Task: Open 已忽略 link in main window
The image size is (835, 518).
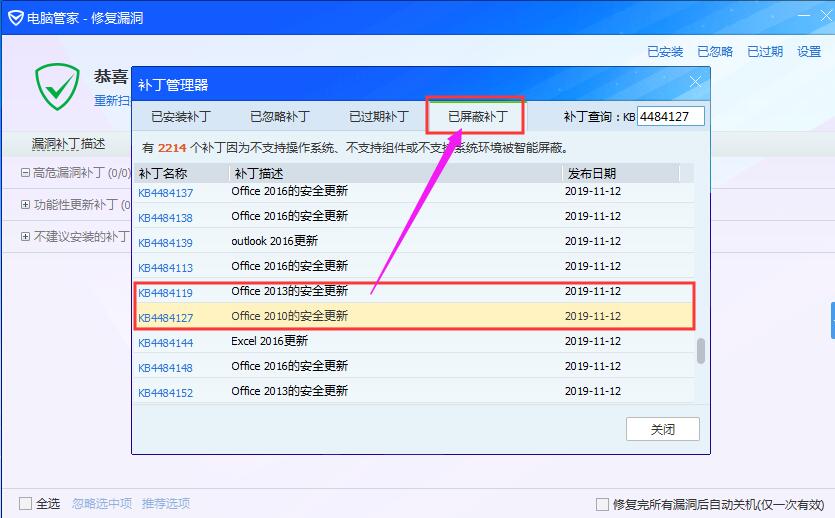Action: coord(715,52)
